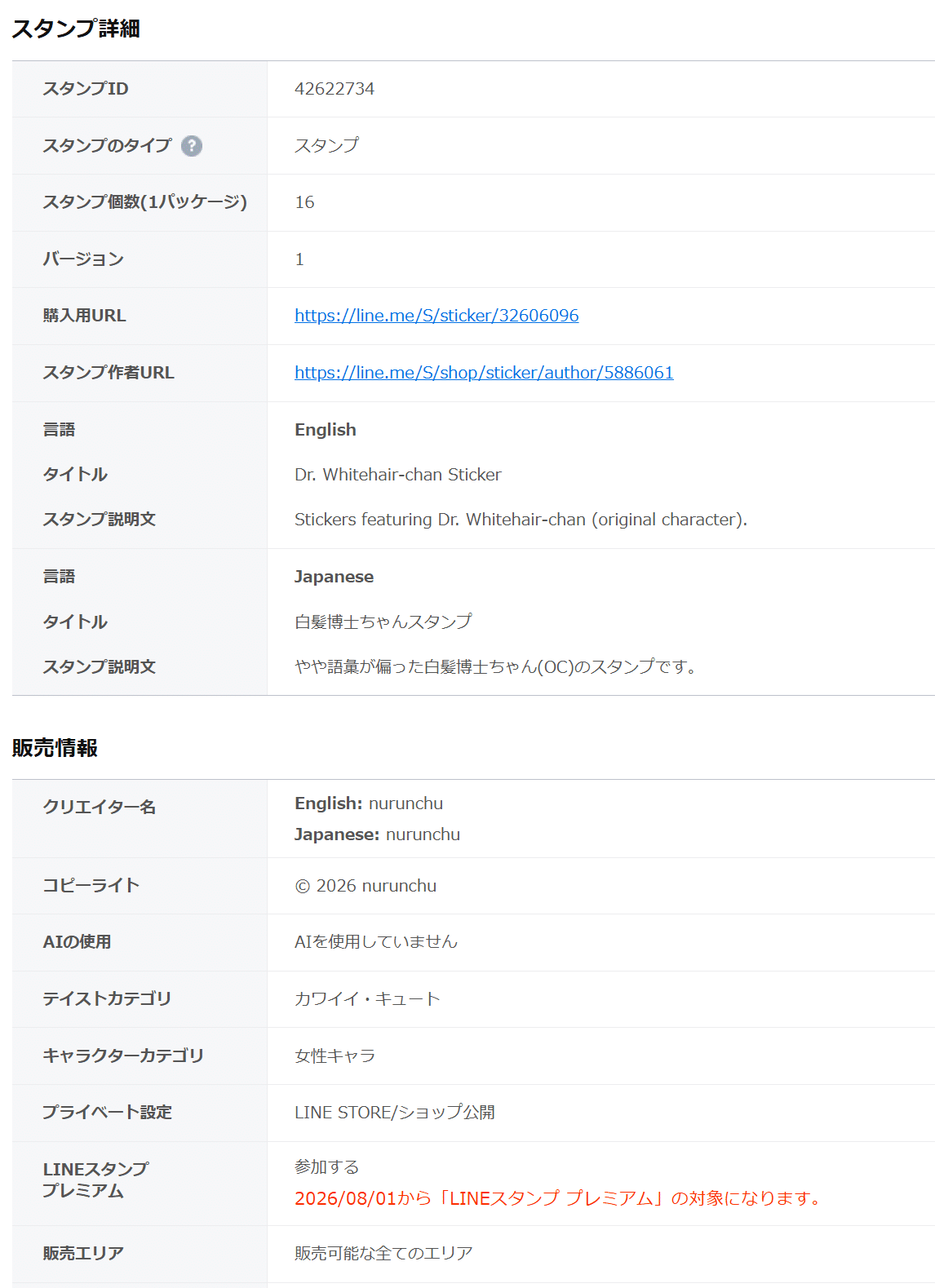The image size is (935, 1288).
Task: Click the 販売可能な全てのエリア sales area value
Action: click(383, 1253)
